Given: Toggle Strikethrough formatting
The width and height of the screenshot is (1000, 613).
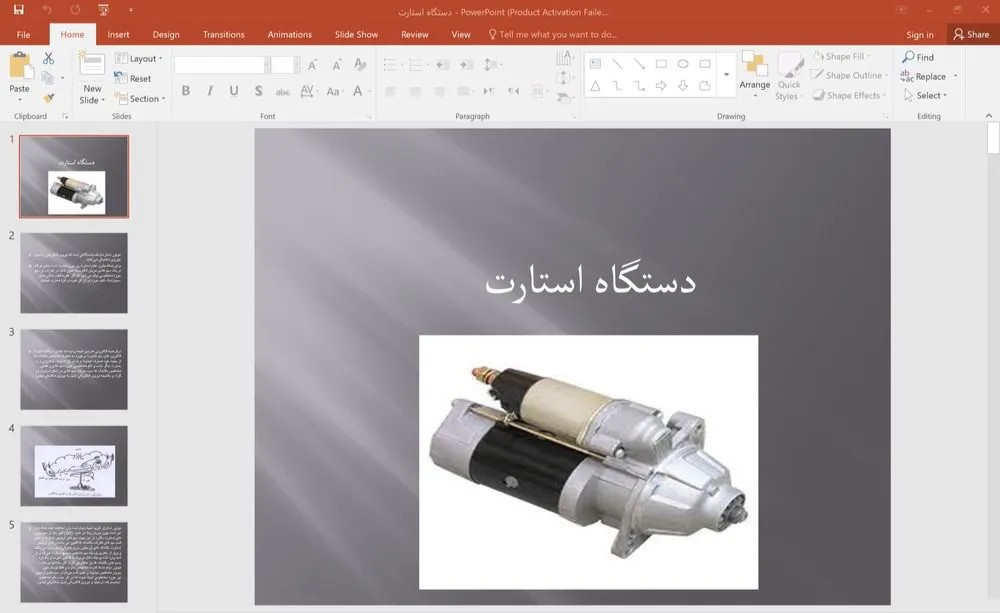Looking at the screenshot, I should click(x=283, y=91).
